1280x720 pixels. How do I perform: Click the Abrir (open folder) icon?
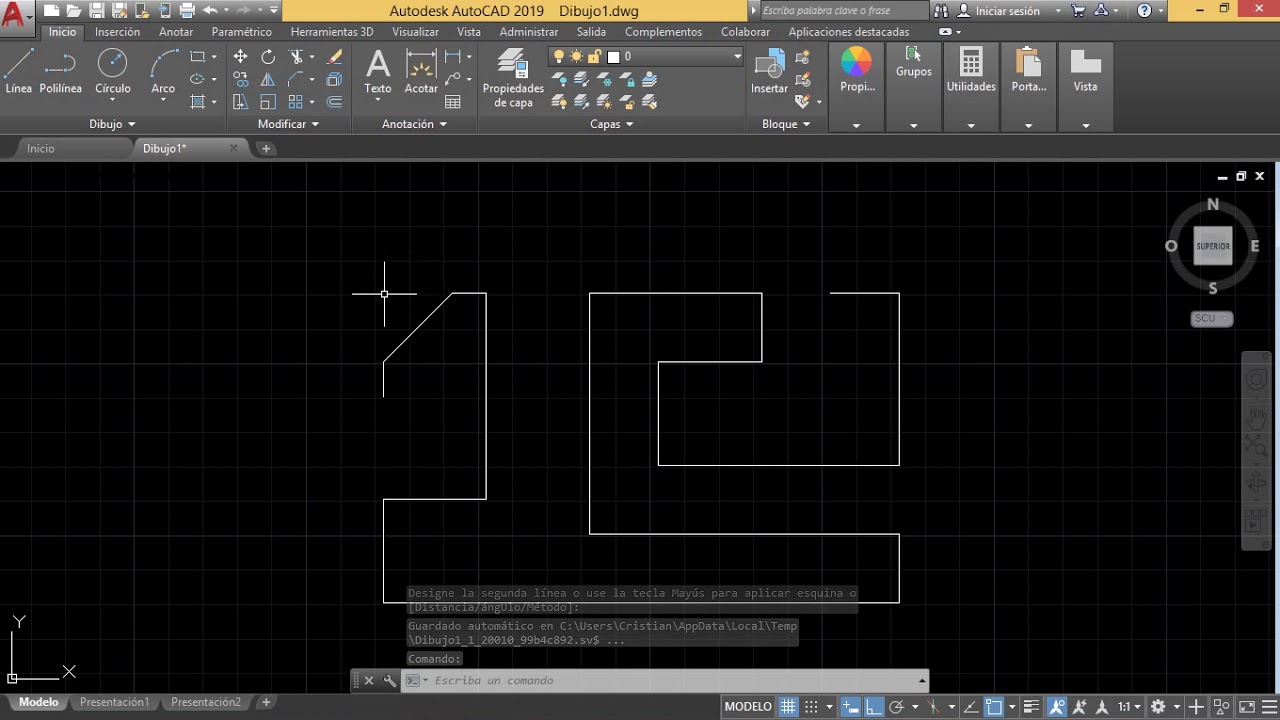(74, 10)
